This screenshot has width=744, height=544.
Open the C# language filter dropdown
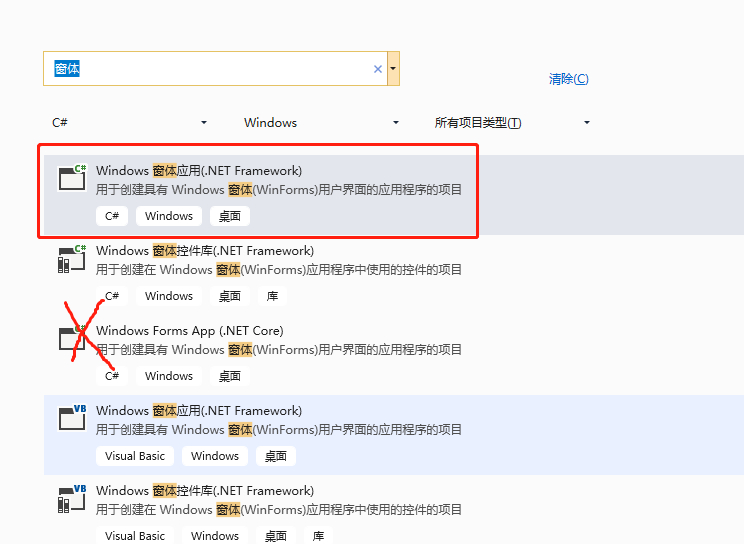129,122
